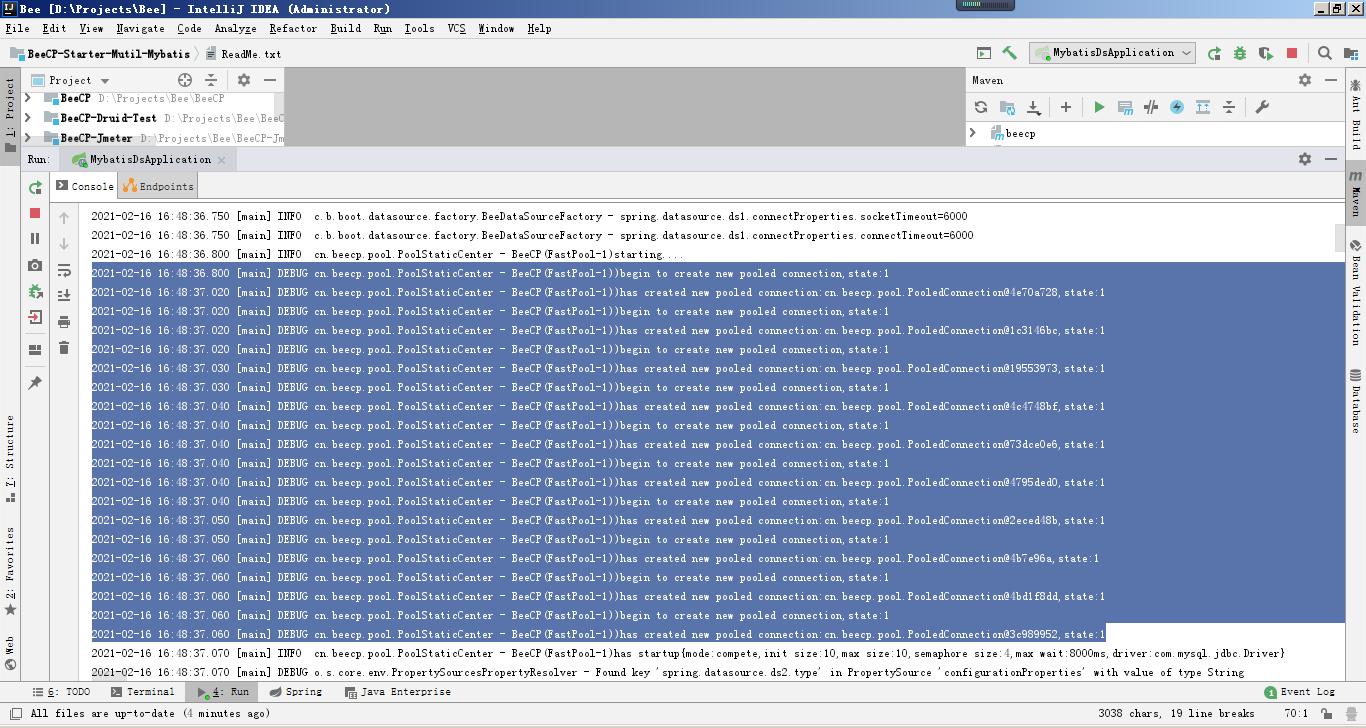Print the console output

coord(64,322)
